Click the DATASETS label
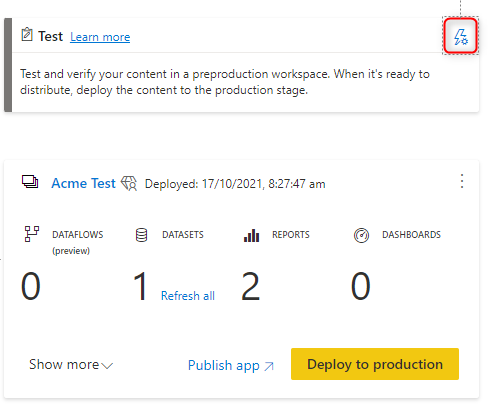The image size is (492, 413). (183, 235)
